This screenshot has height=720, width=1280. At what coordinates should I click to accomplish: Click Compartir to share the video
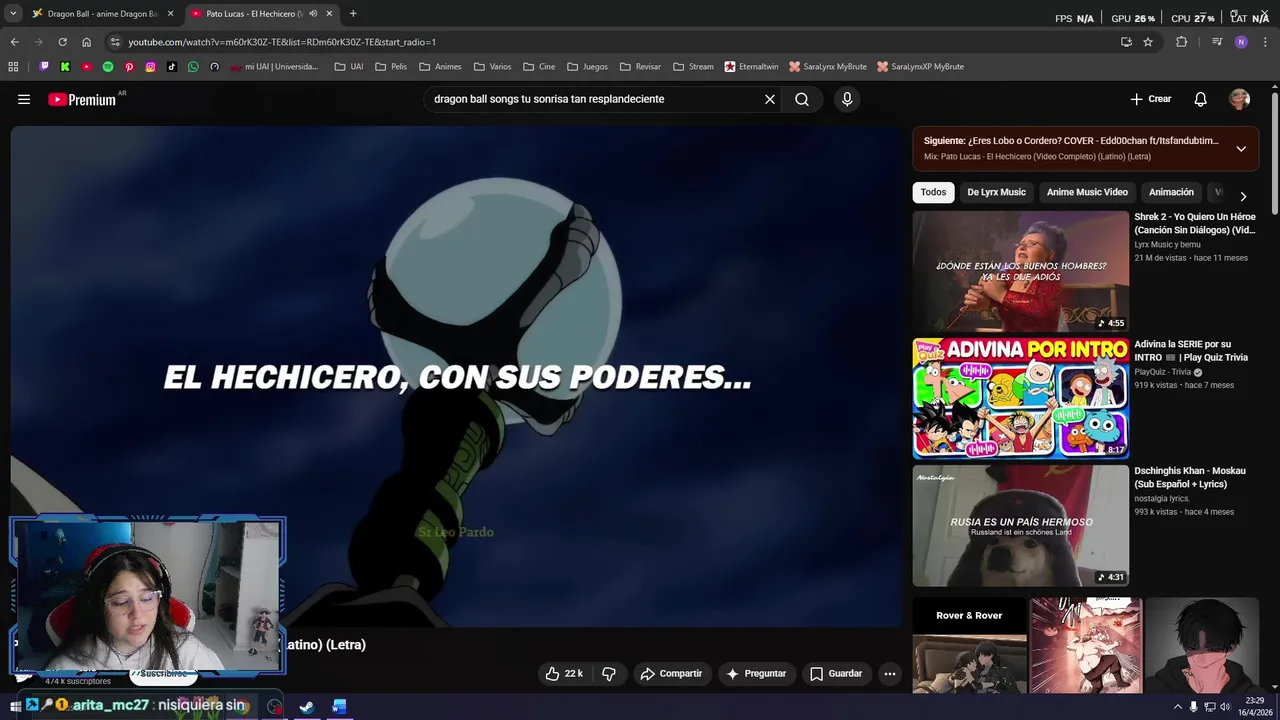[671, 674]
